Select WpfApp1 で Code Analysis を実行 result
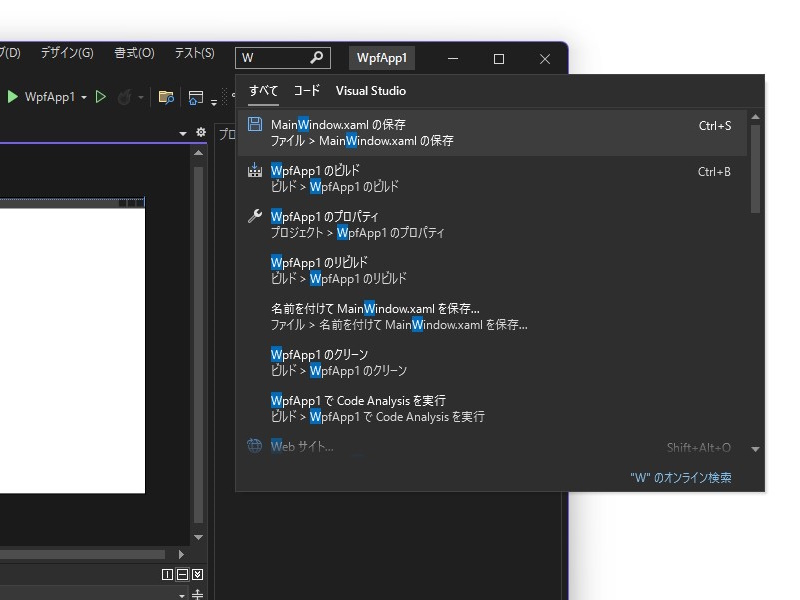 coord(492,408)
